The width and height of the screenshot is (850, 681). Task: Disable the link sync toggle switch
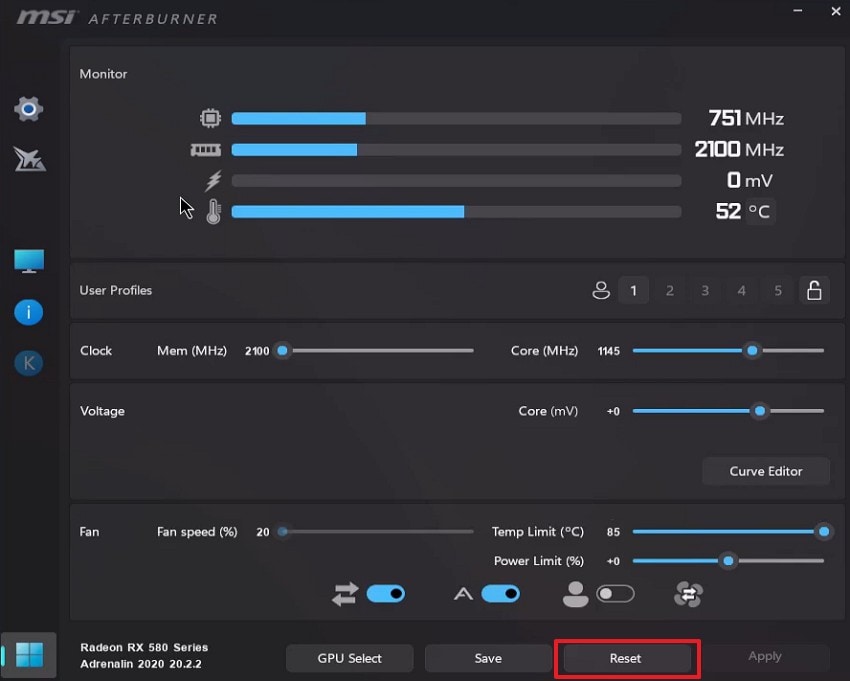click(x=386, y=594)
